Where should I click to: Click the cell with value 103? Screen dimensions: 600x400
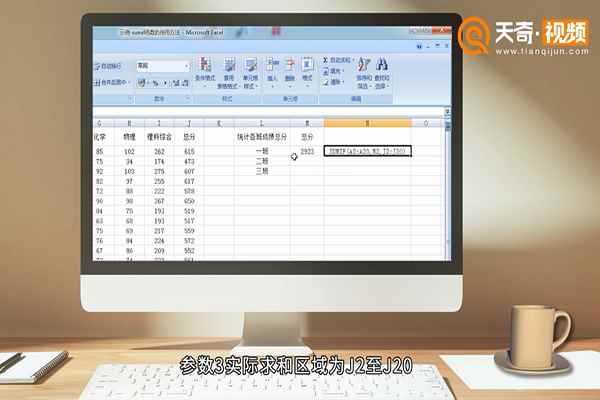pyautogui.click(x=129, y=171)
